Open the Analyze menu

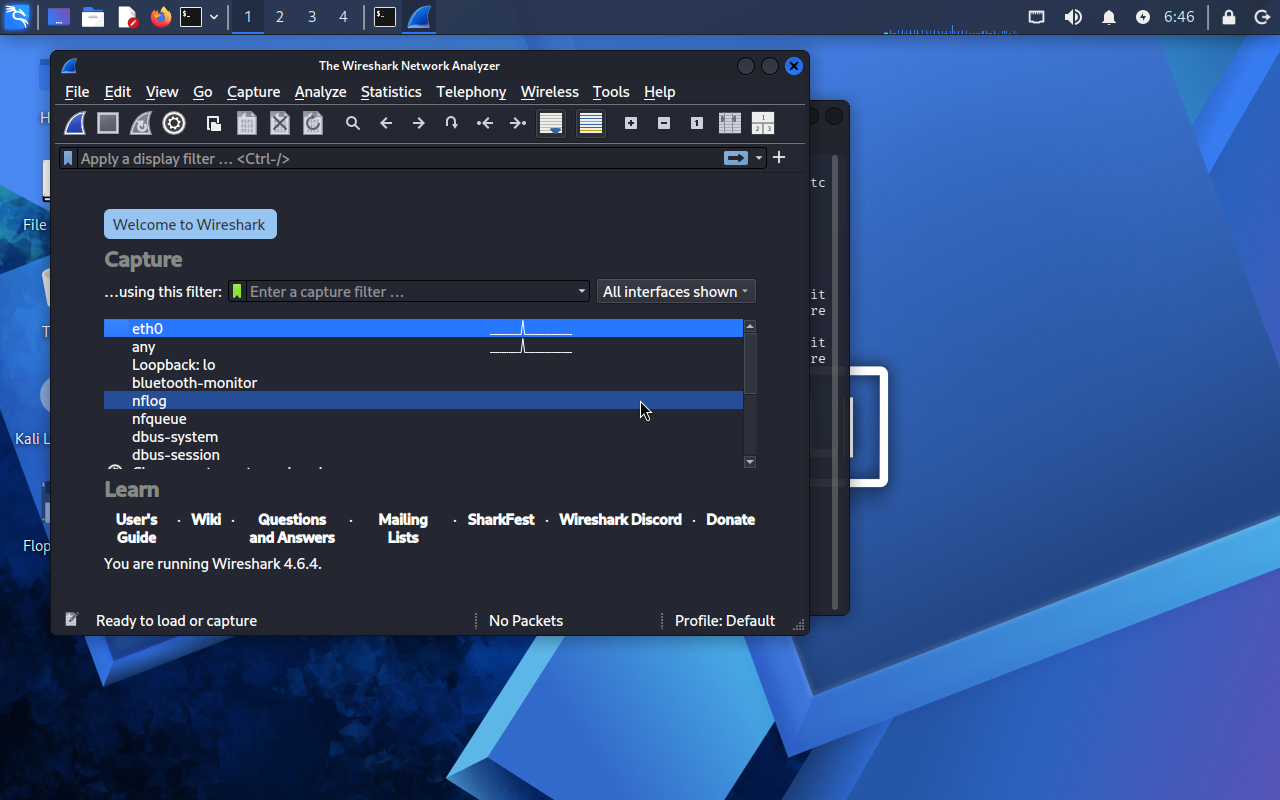320,92
